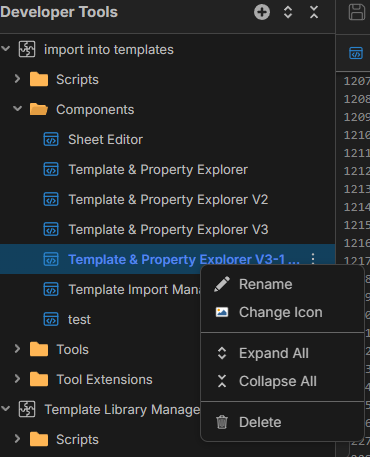Click the component tab icon above line numbers

(356, 53)
